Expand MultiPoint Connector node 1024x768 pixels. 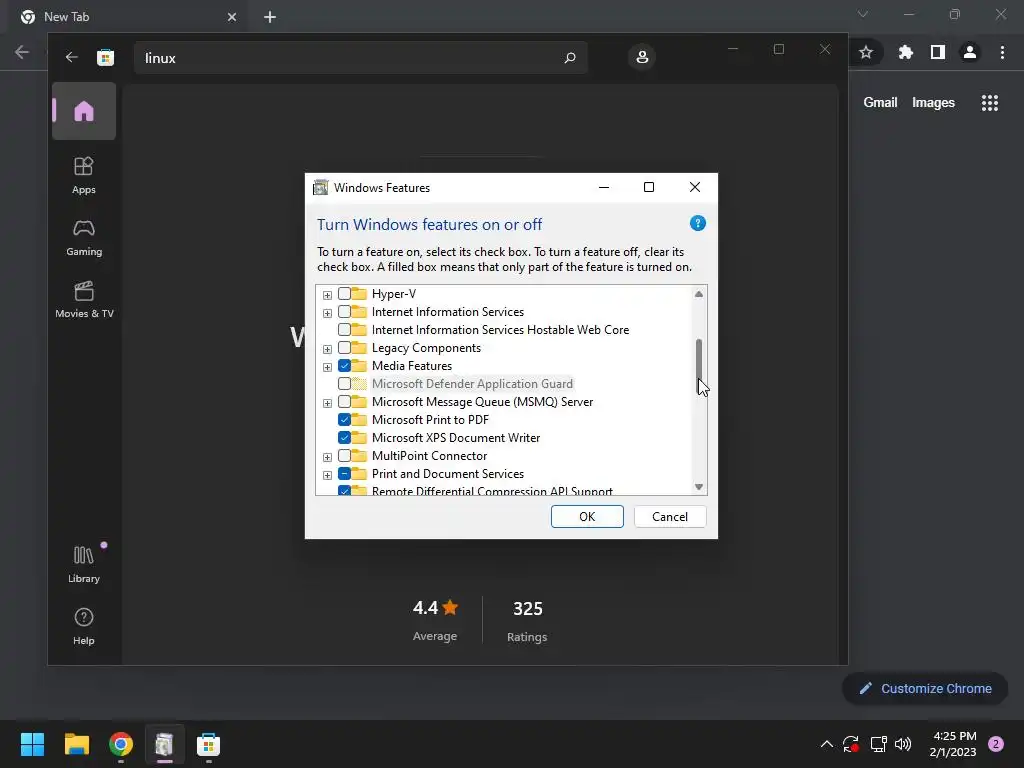[327, 456]
